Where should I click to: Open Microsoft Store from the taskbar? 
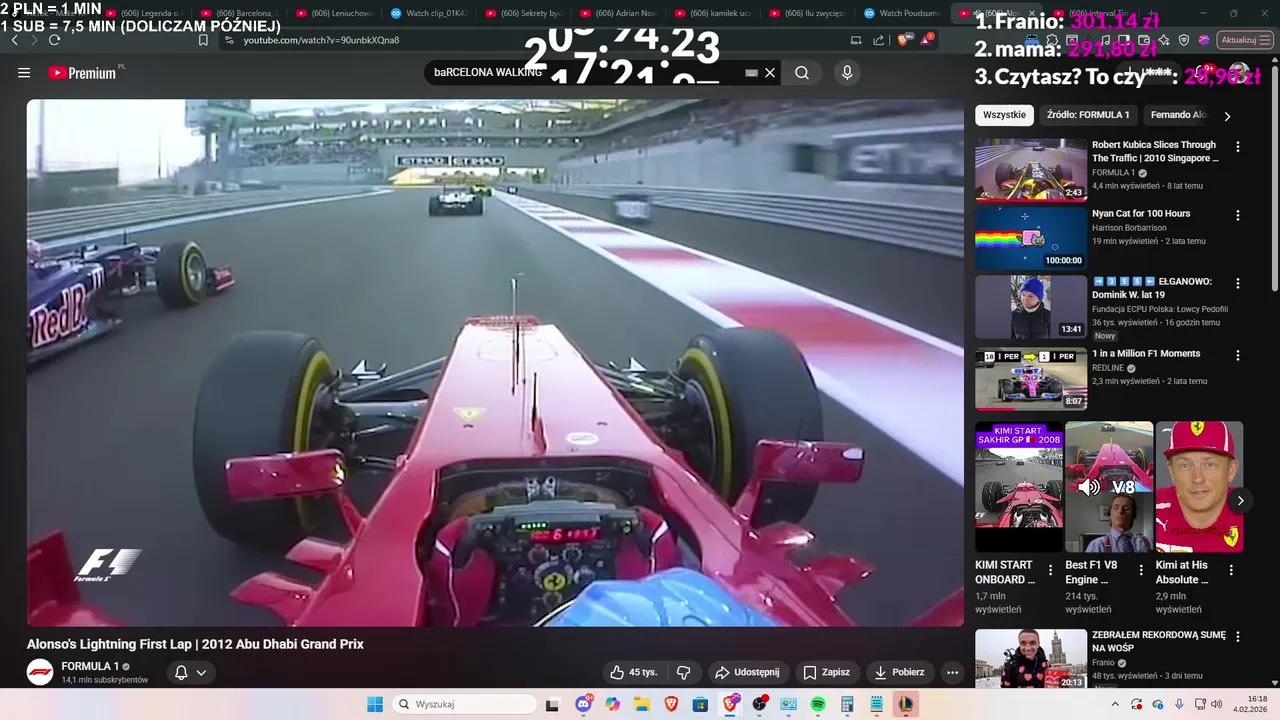700,704
